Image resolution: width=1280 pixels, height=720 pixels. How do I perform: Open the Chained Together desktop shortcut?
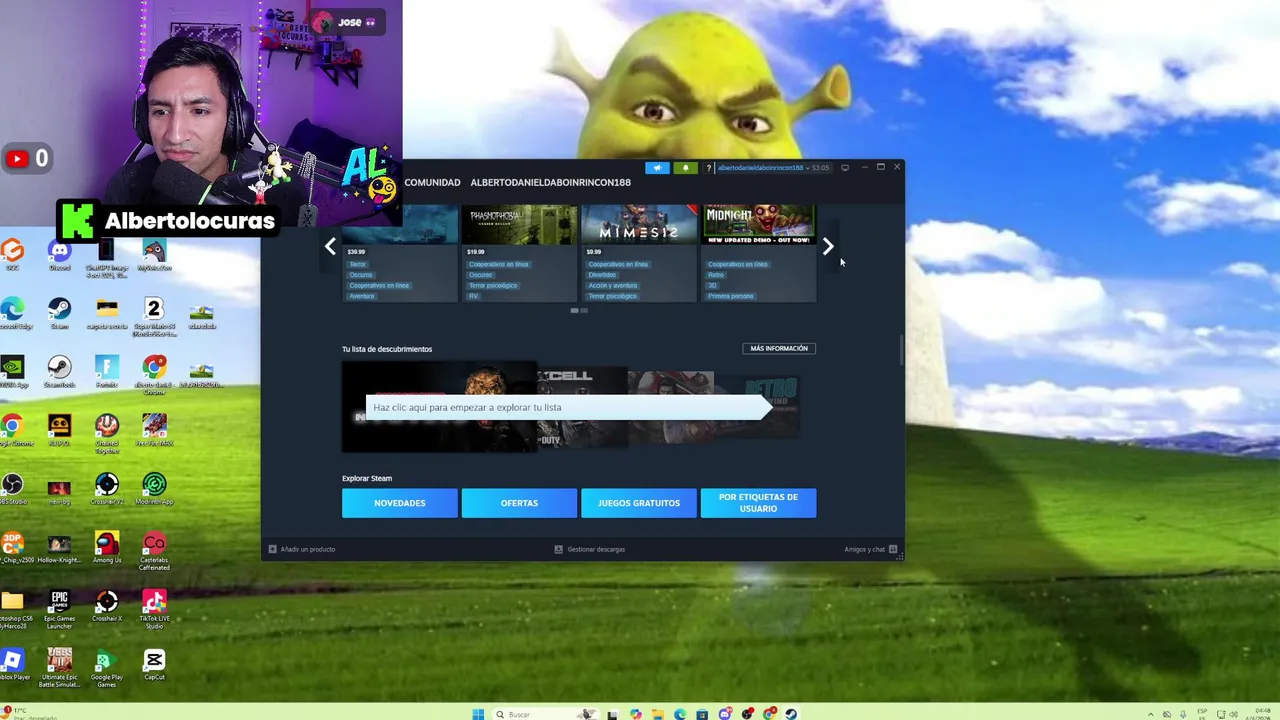[106, 433]
